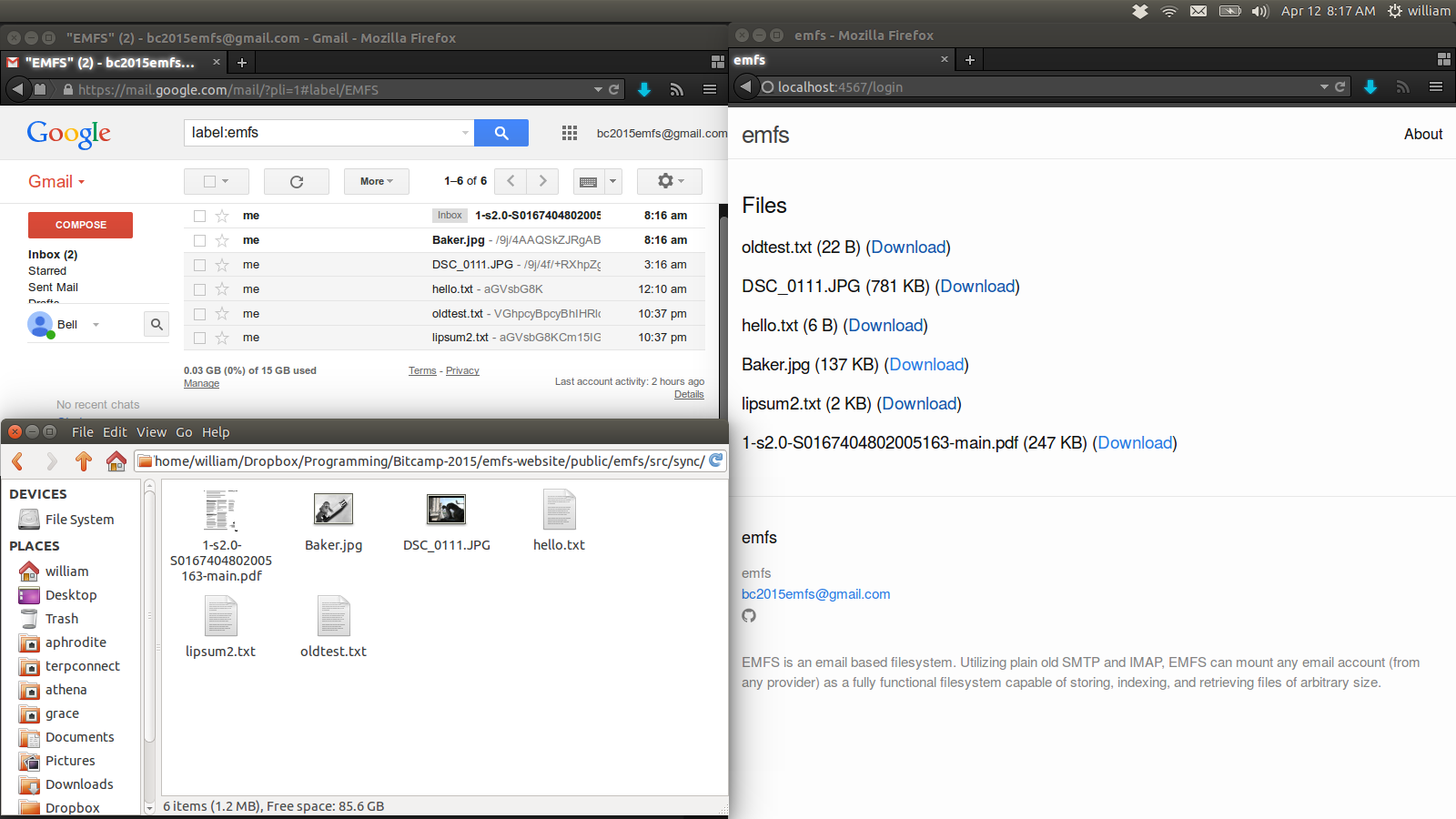Go up to parent folder arrow
Image resolution: width=1456 pixels, height=819 pixels.
click(x=84, y=461)
